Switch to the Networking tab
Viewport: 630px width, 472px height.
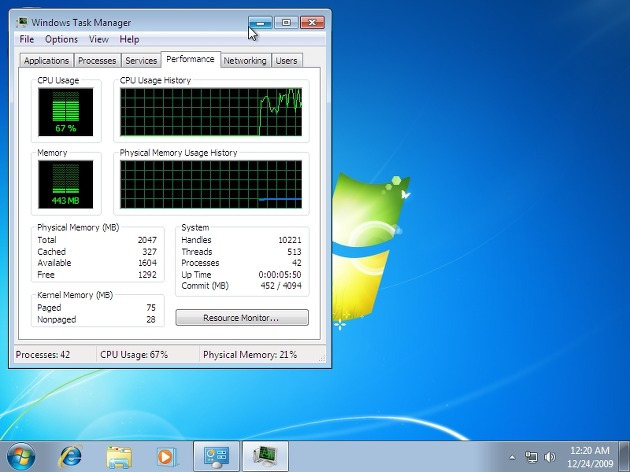pos(245,61)
